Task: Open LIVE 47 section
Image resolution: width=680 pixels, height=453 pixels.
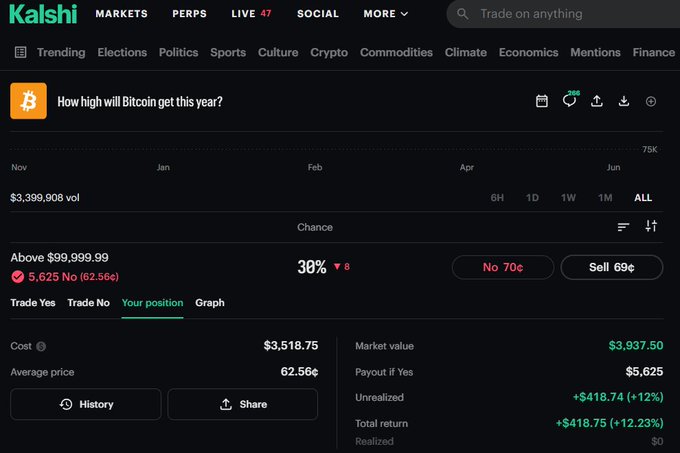Action: (252, 14)
